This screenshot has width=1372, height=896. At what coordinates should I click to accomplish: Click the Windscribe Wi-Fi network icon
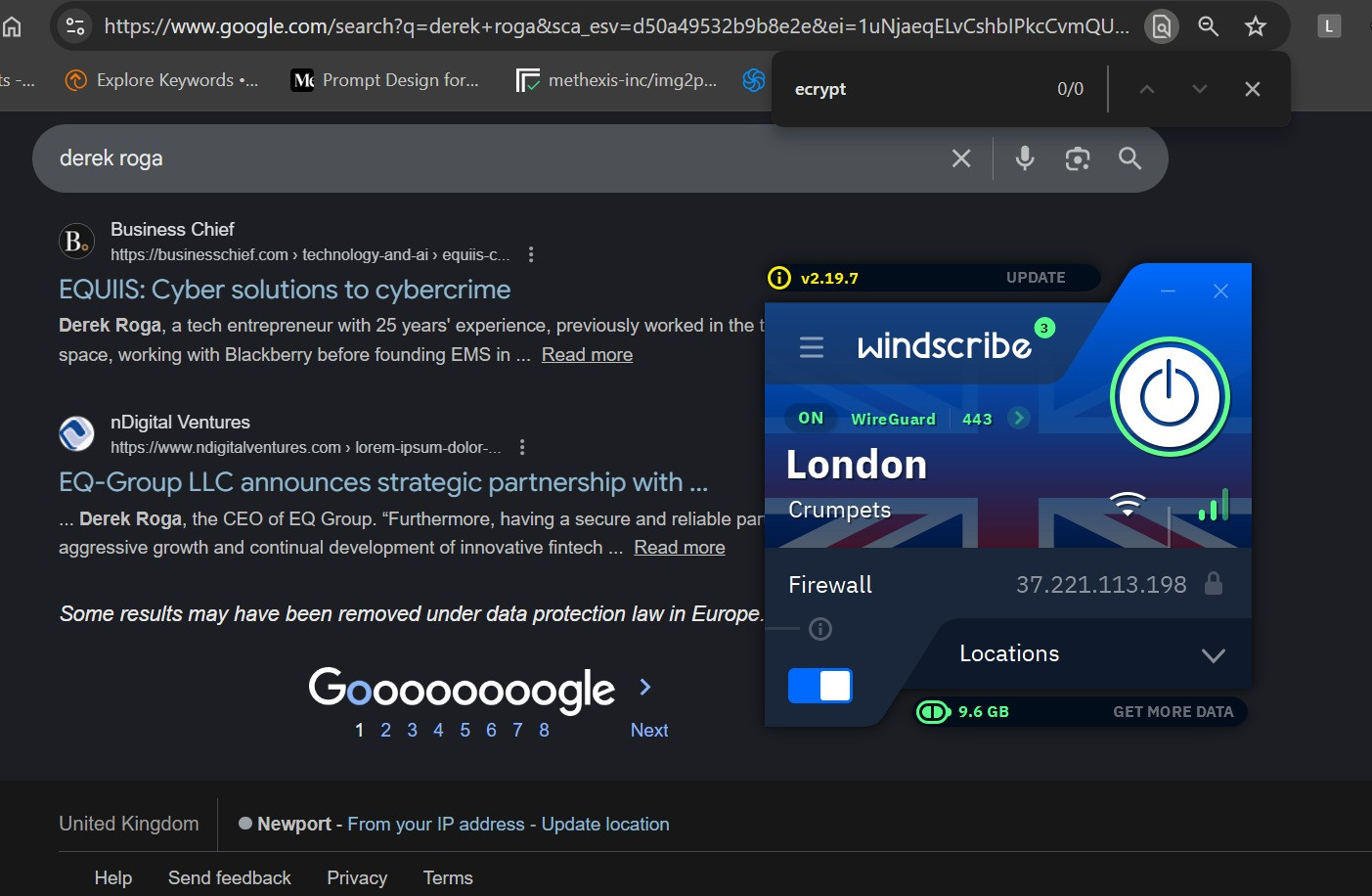(x=1128, y=504)
